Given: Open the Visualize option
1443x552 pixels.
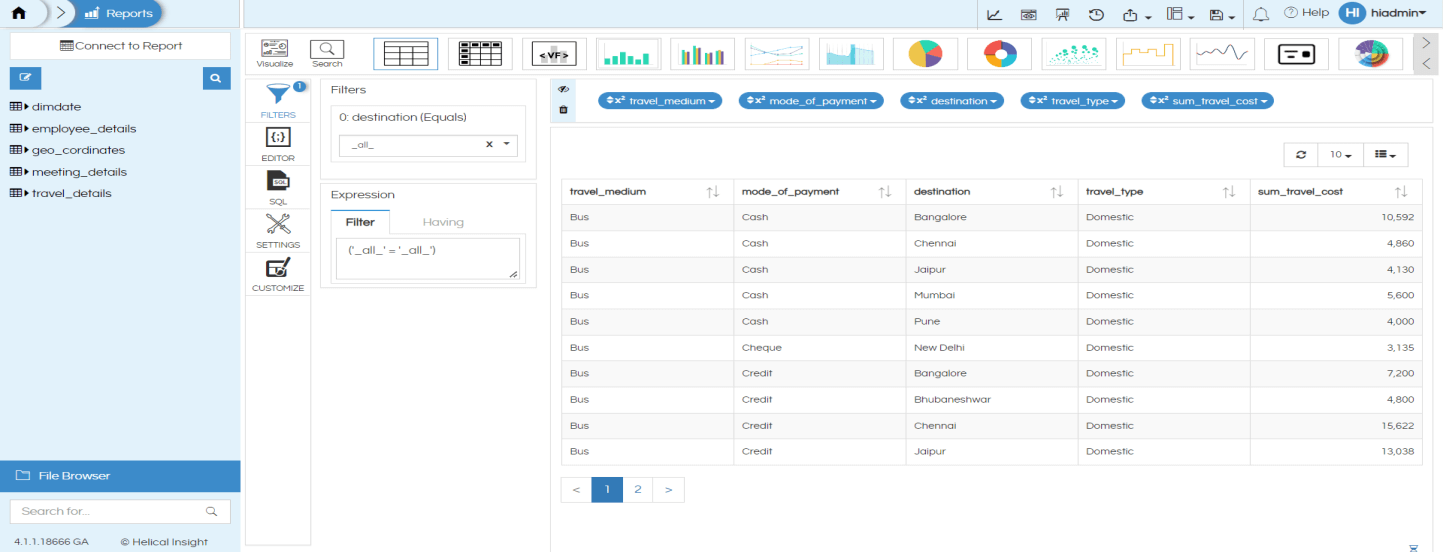Looking at the screenshot, I should [275, 54].
